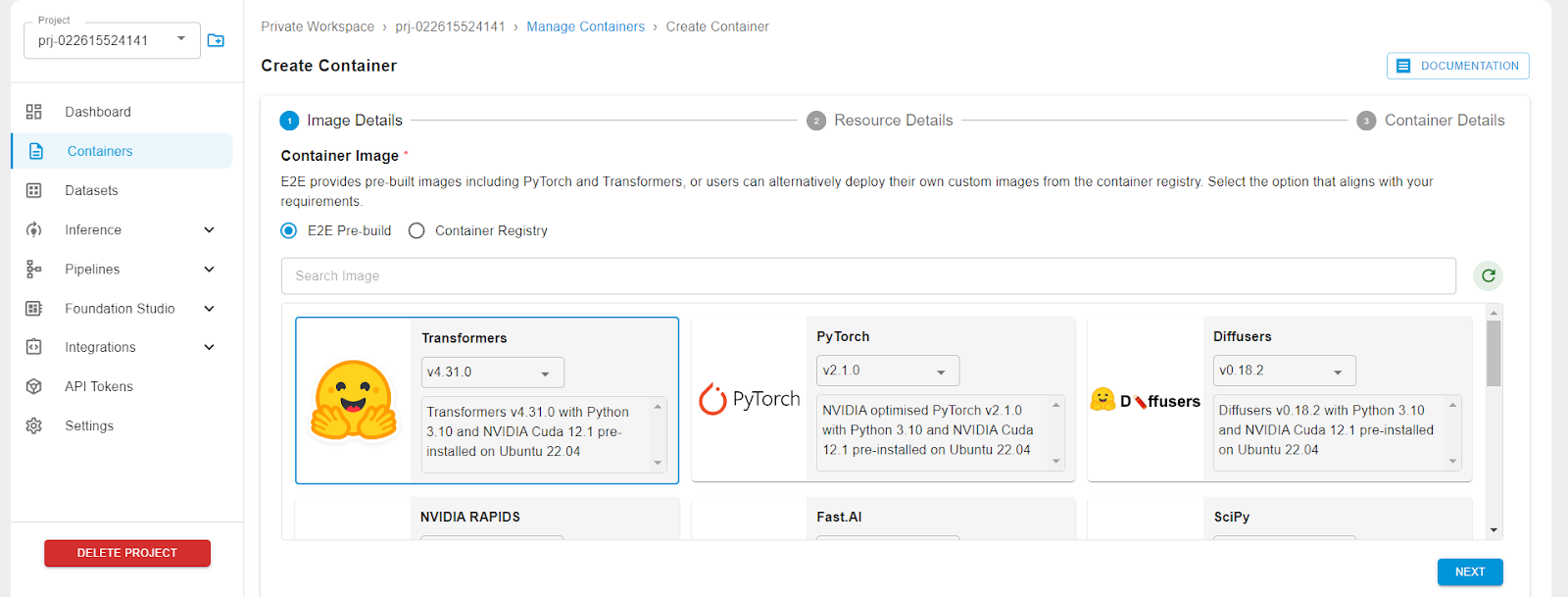The width and height of the screenshot is (1568, 597).
Task: Open PyTorch version v2.1.0 dropdown
Action: click(888, 371)
